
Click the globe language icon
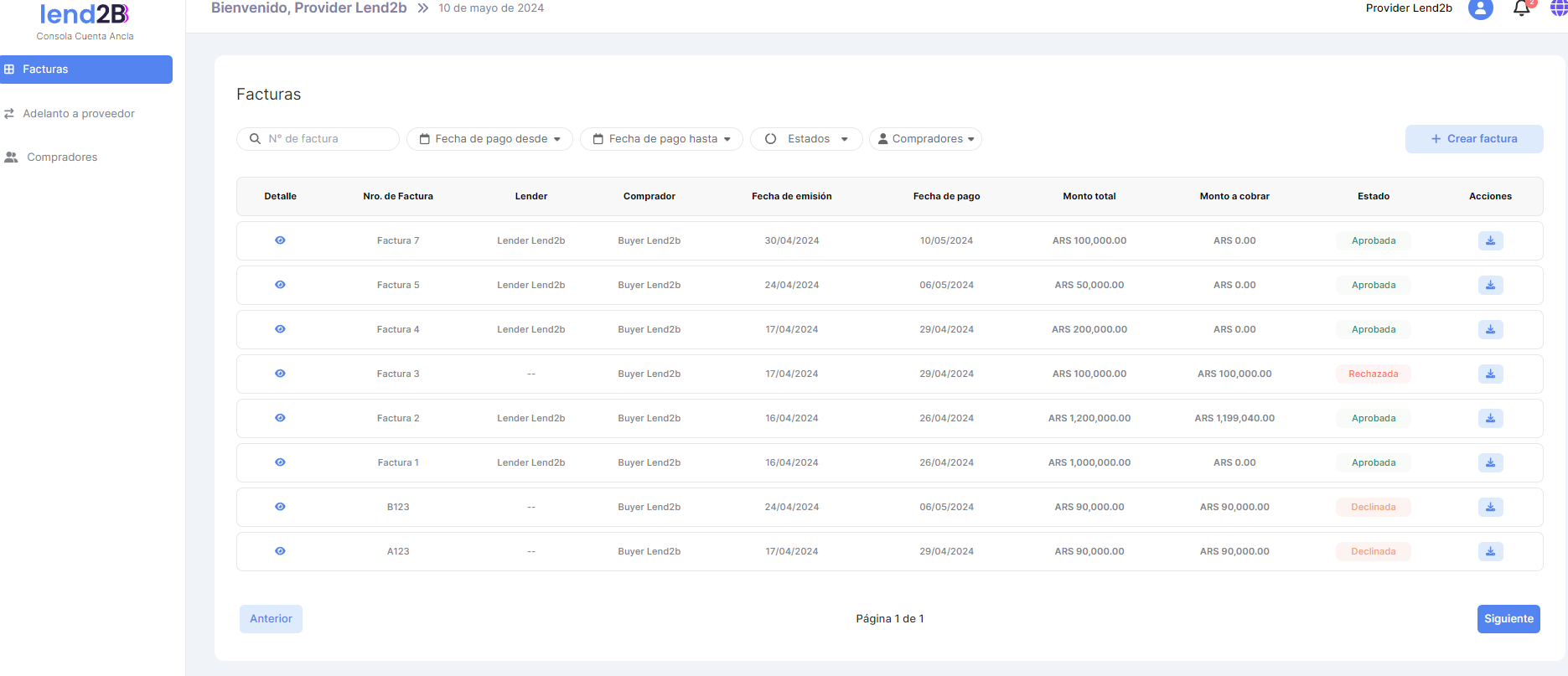tap(1559, 8)
